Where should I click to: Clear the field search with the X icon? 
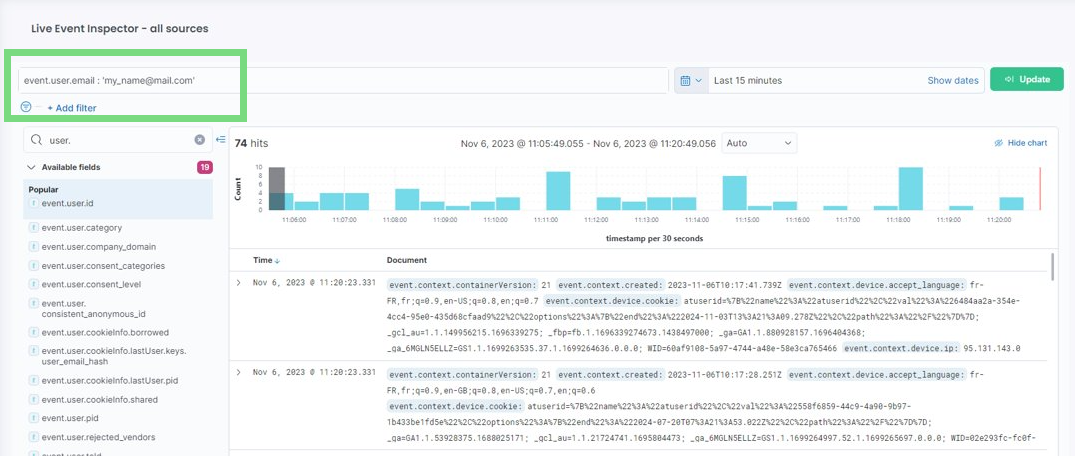point(199,141)
